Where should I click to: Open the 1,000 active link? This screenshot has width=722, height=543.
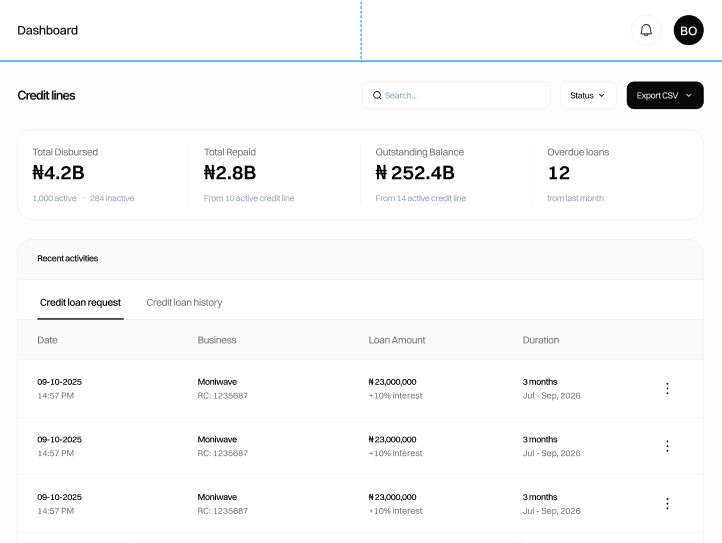click(x=54, y=198)
